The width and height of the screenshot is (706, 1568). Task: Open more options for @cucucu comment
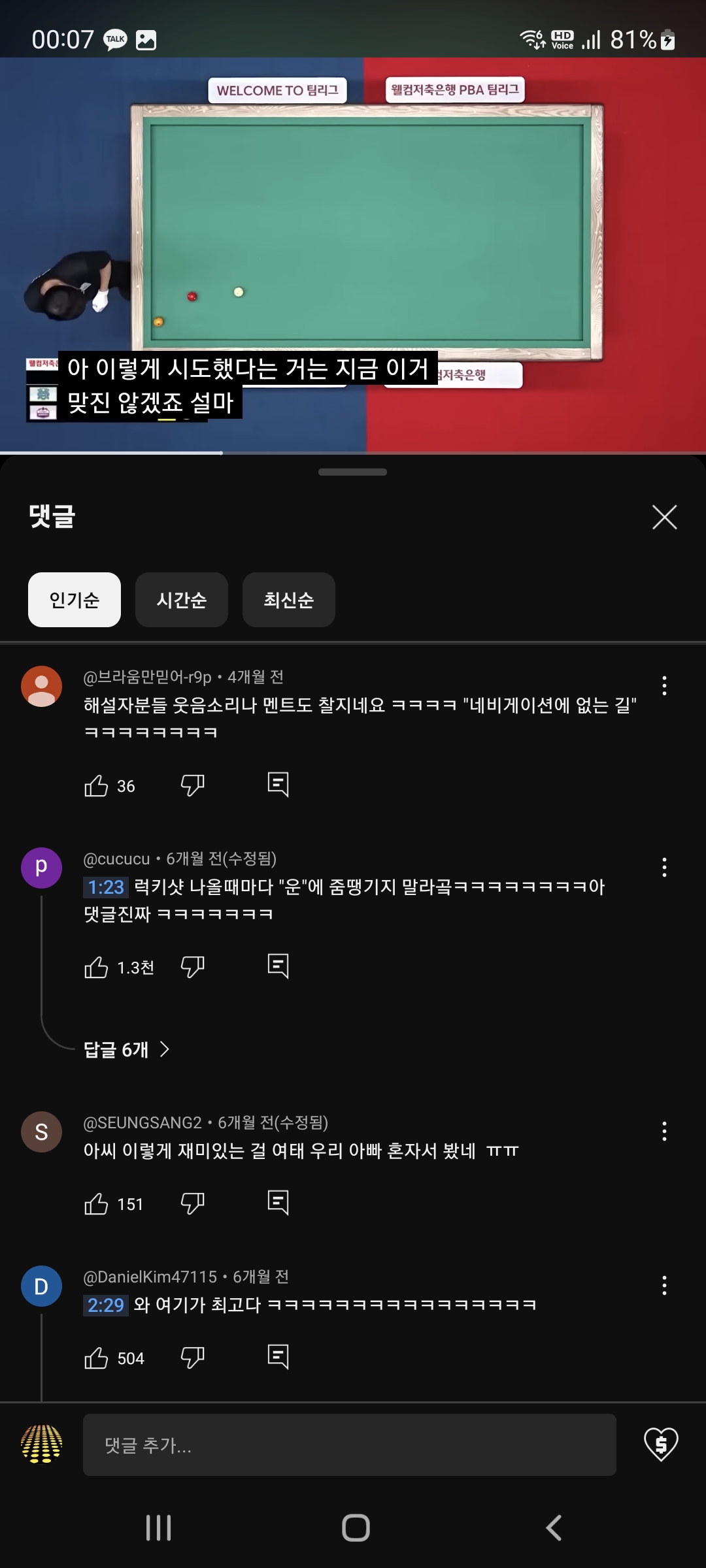[x=664, y=867]
